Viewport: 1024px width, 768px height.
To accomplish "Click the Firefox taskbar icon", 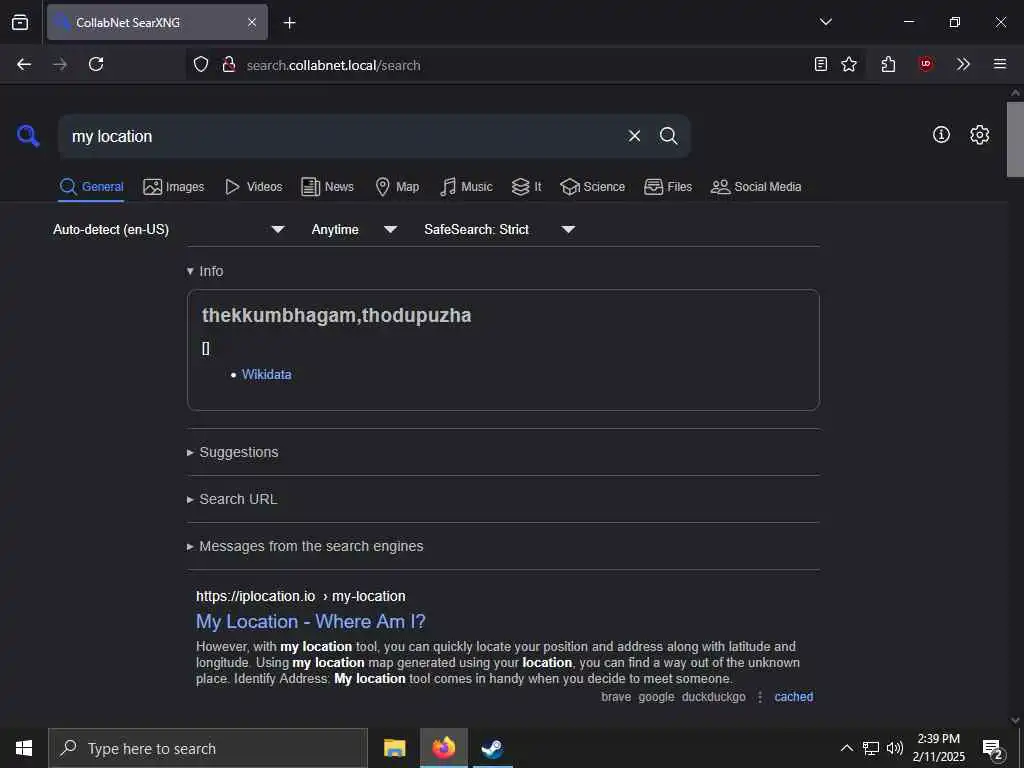I will pos(443,748).
